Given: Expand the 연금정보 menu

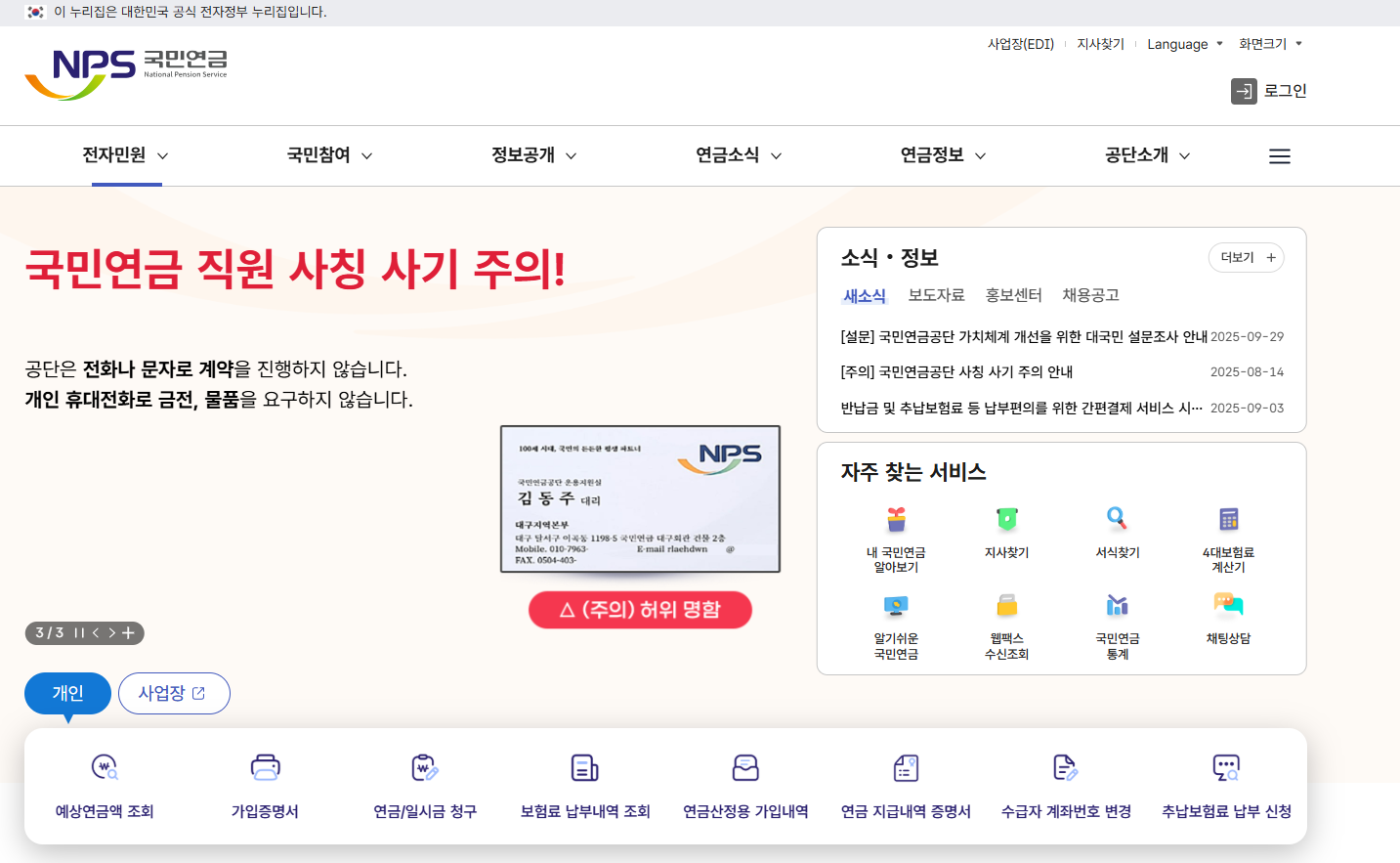Looking at the screenshot, I should [943, 155].
